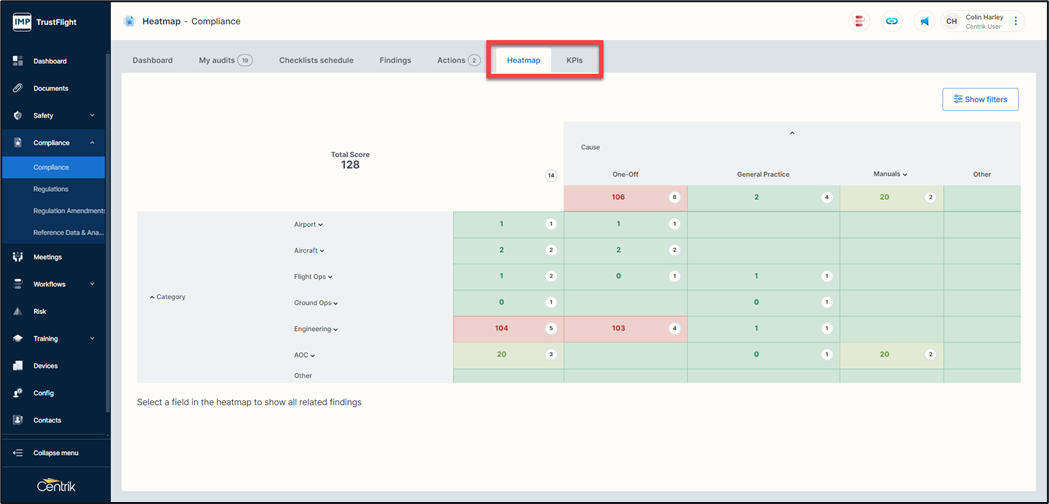Open the announcements megaphone icon
This screenshot has width=1049, height=504.
924,21
